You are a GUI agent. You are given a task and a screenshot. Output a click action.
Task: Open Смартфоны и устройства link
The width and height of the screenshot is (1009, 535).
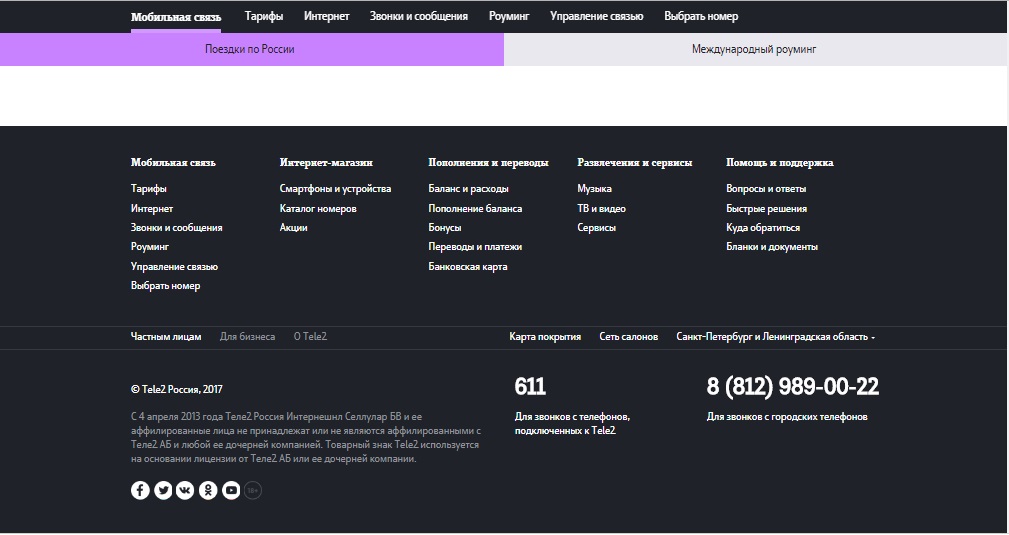click(x=335, y=189)
